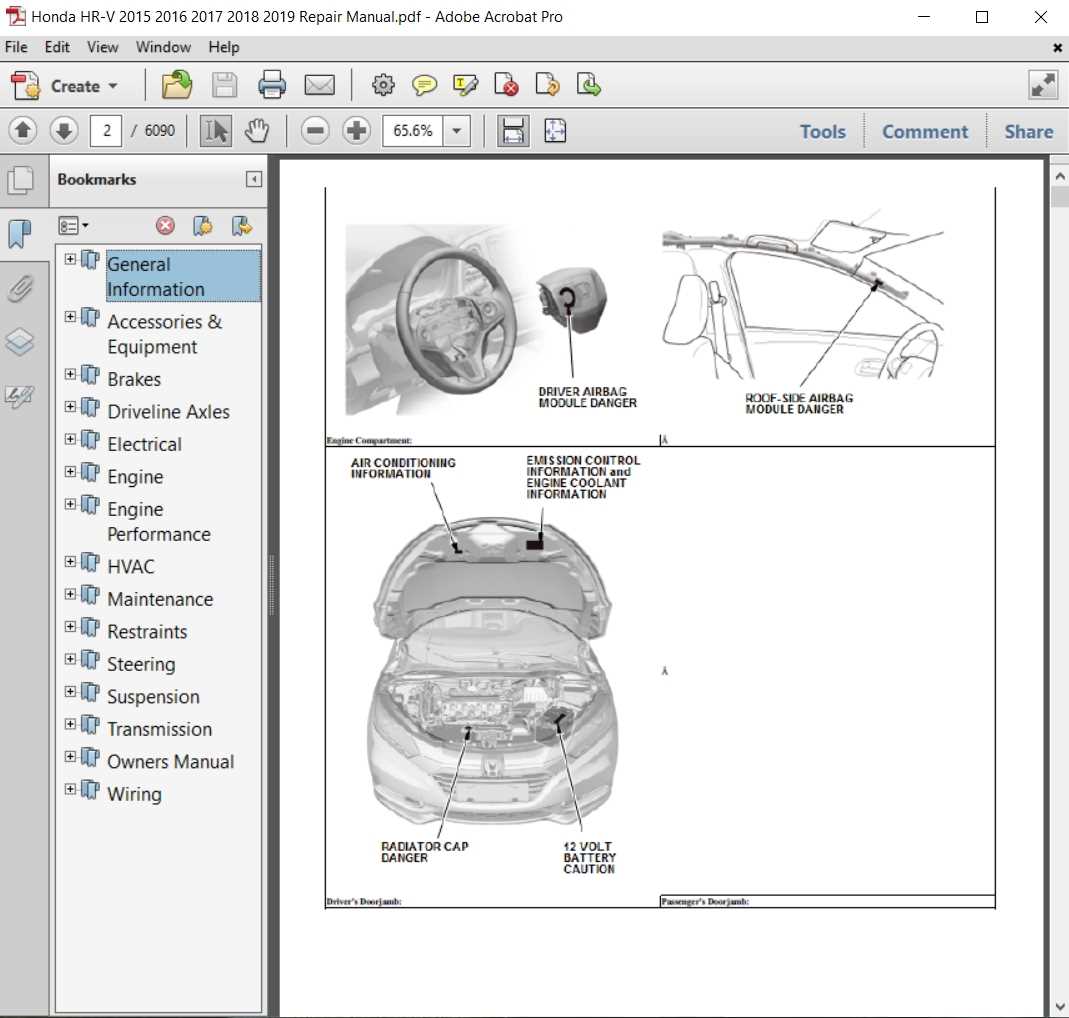This screenshot has height=1018, width=1069.
Task: Open the zoom level dropdown
Action: (x=457, y=130)
